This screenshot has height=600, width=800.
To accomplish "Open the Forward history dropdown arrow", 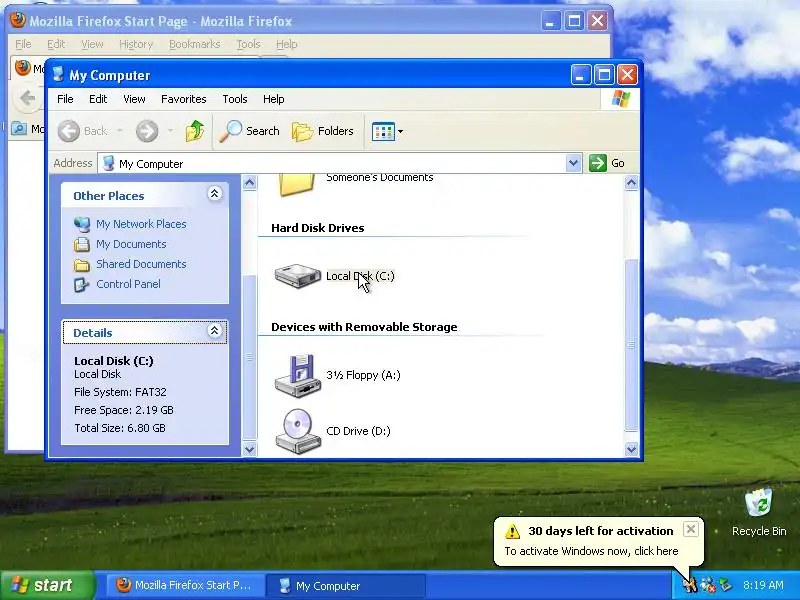I will click(170, 131).
